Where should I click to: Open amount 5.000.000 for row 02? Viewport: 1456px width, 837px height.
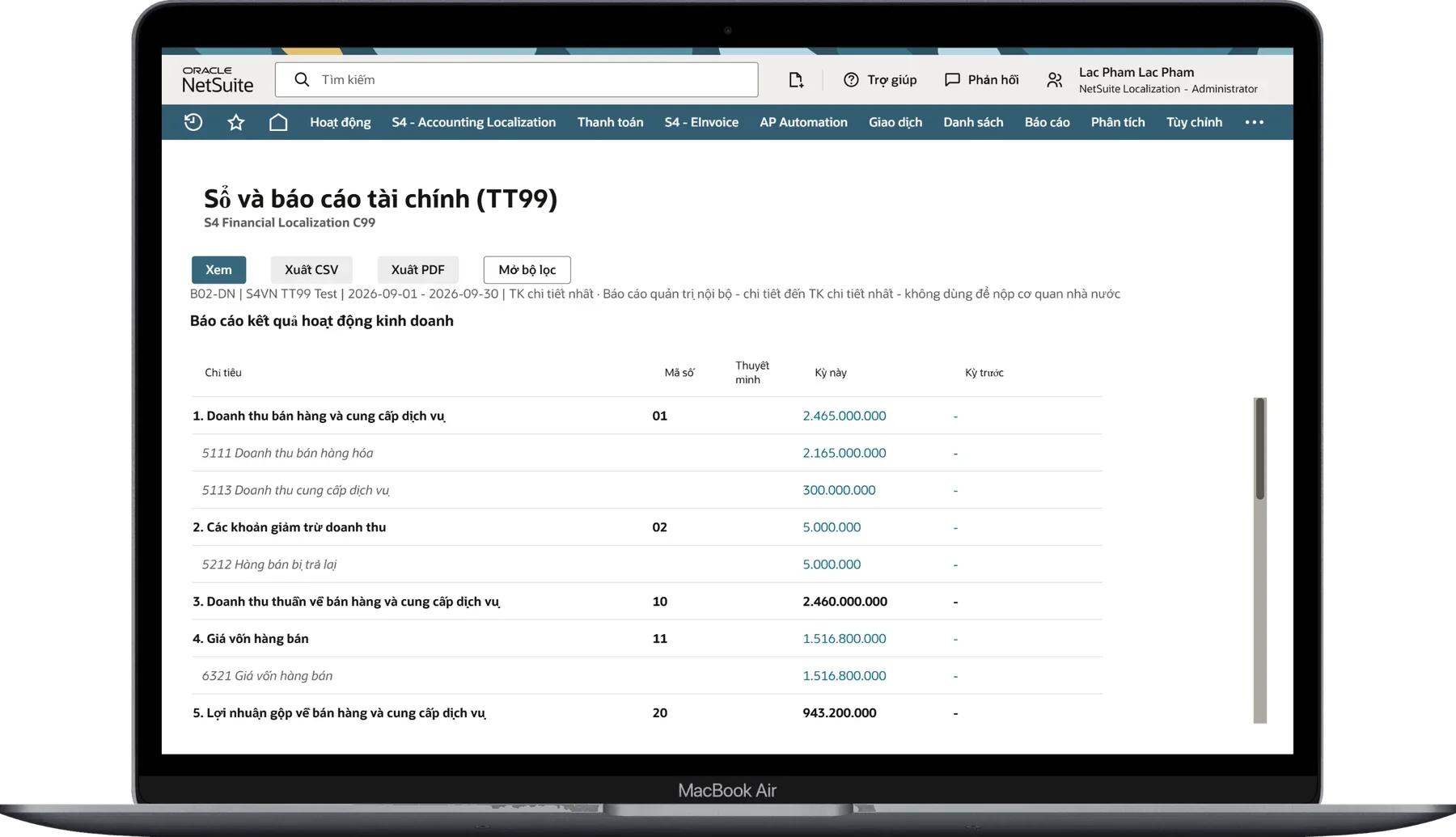click(x=832, y=527)
